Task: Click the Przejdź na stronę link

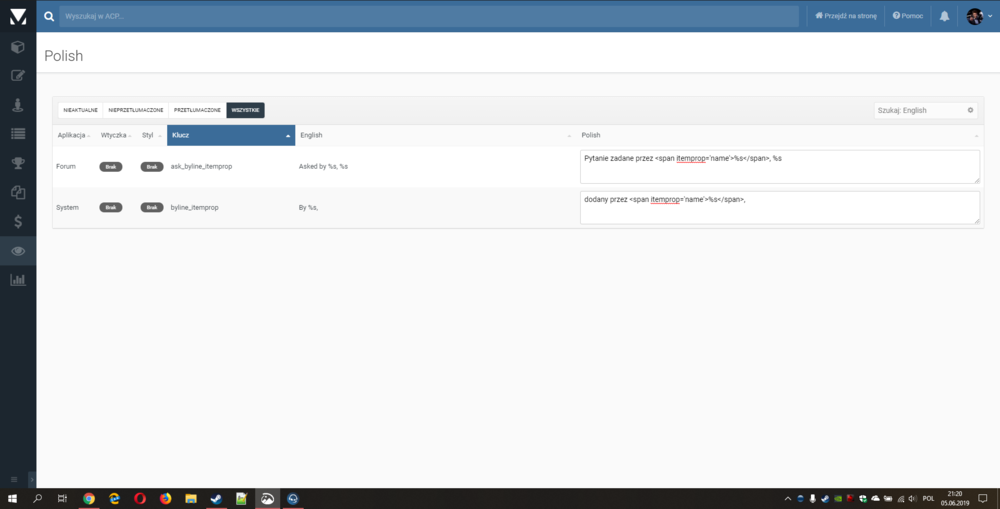Action: [846, 16]
